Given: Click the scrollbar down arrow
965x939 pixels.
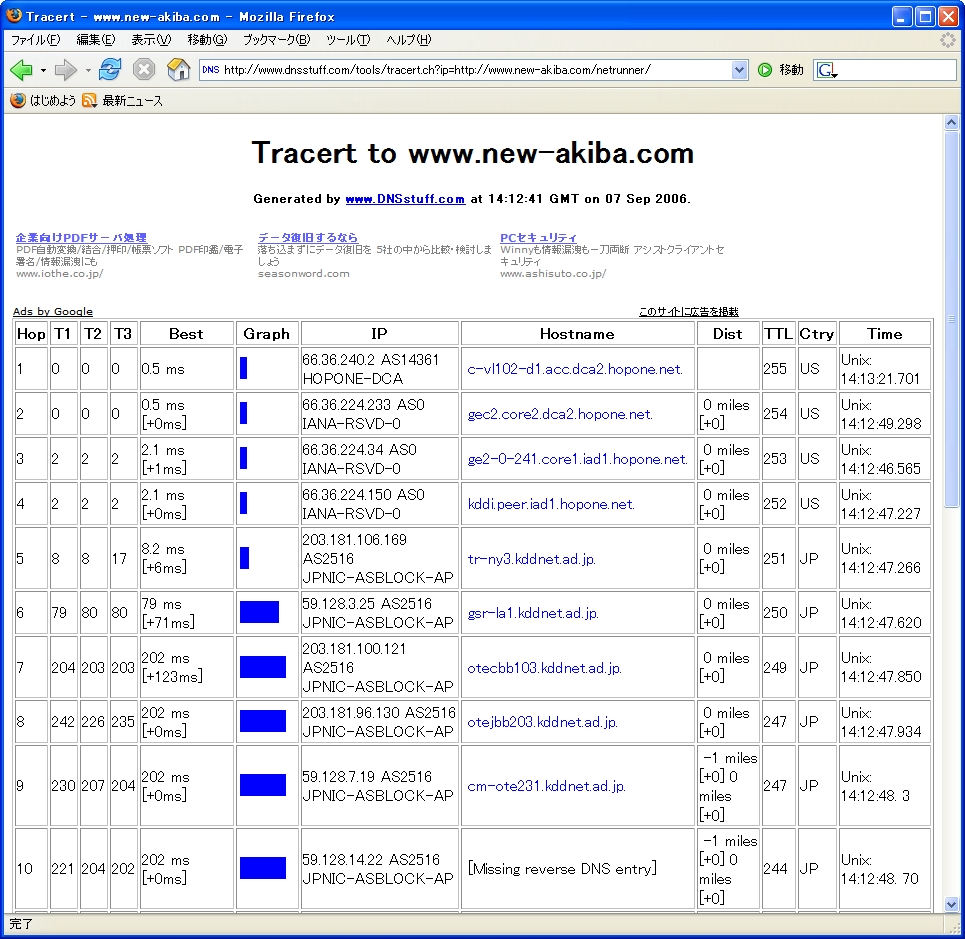Looking at the screenshot, I should (x=951, y=905).
